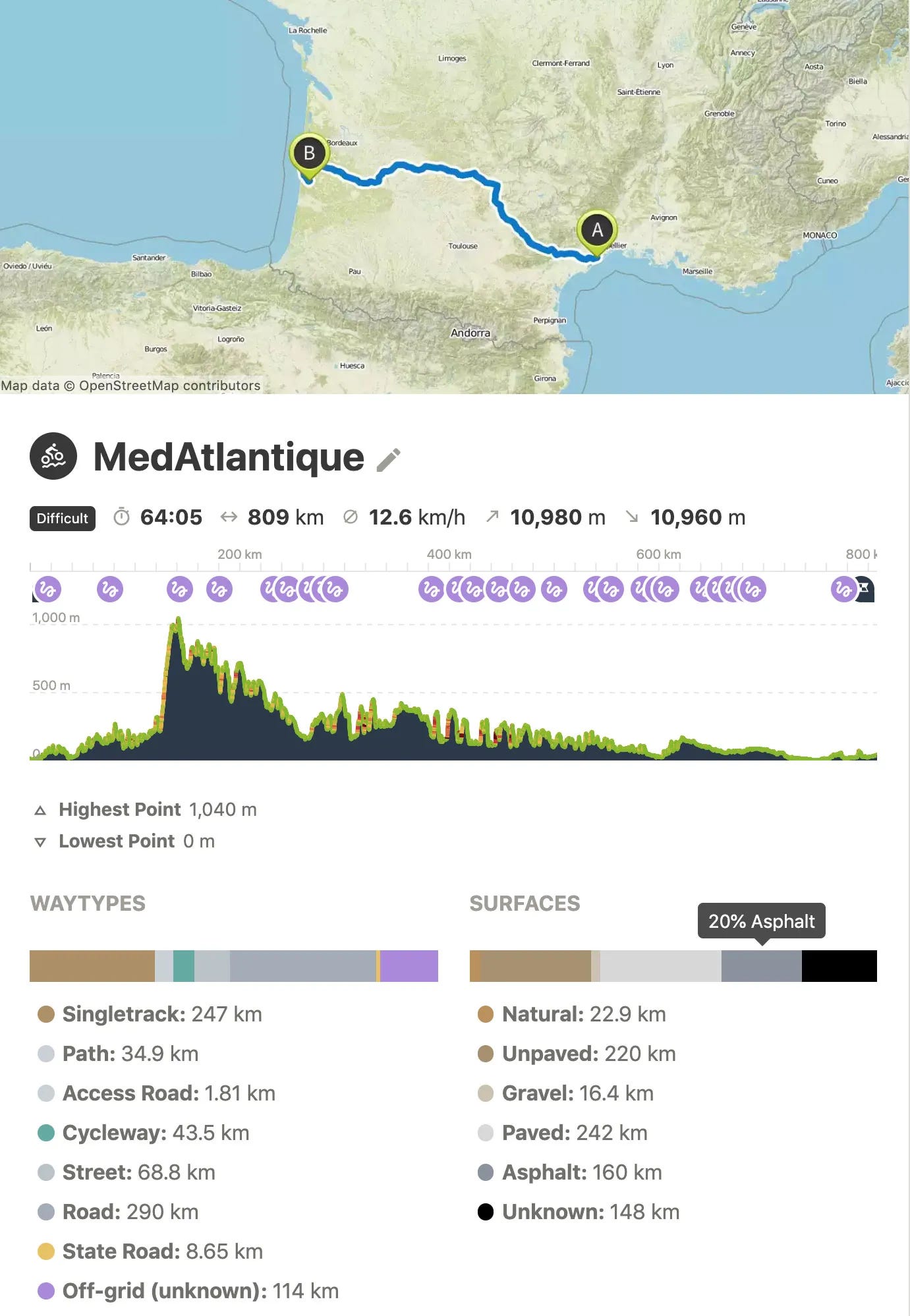The image size is (910, 1316).
Task: Click the 20% Asphalt tooltip
Action: point(762,921)
